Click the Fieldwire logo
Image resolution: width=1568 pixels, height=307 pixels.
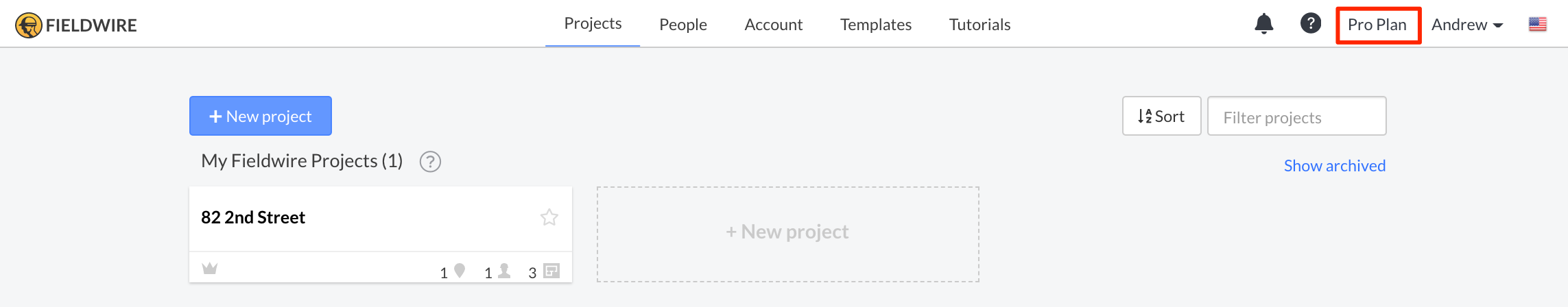click(x=76, y=25)
